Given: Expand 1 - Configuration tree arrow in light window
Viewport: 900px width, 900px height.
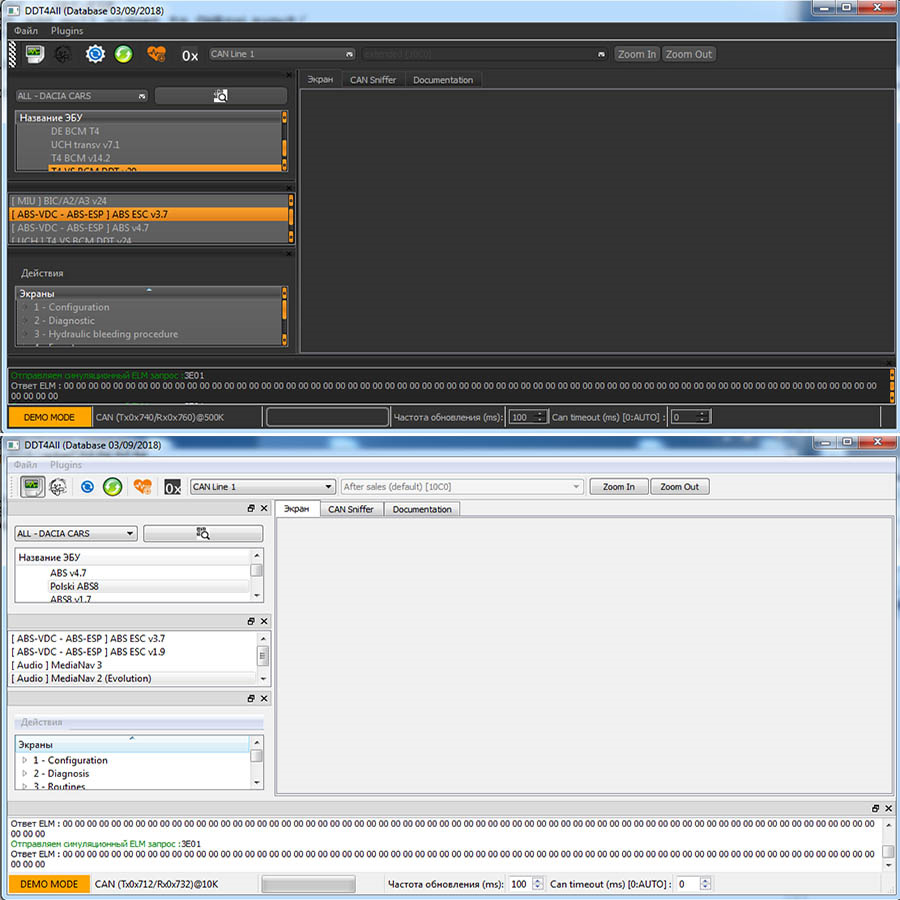Looking at the screenshot, I should click(25, 760).
